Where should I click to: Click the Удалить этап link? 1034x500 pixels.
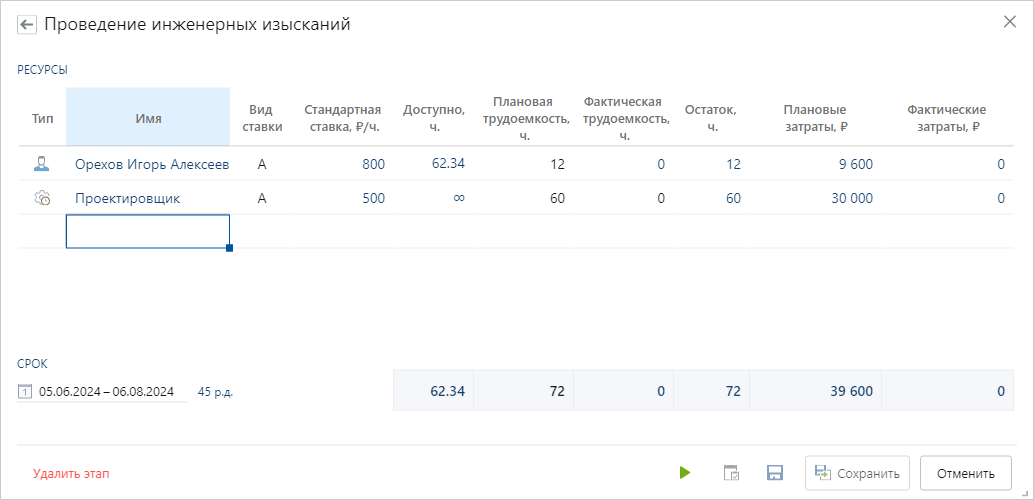(71, 473)
